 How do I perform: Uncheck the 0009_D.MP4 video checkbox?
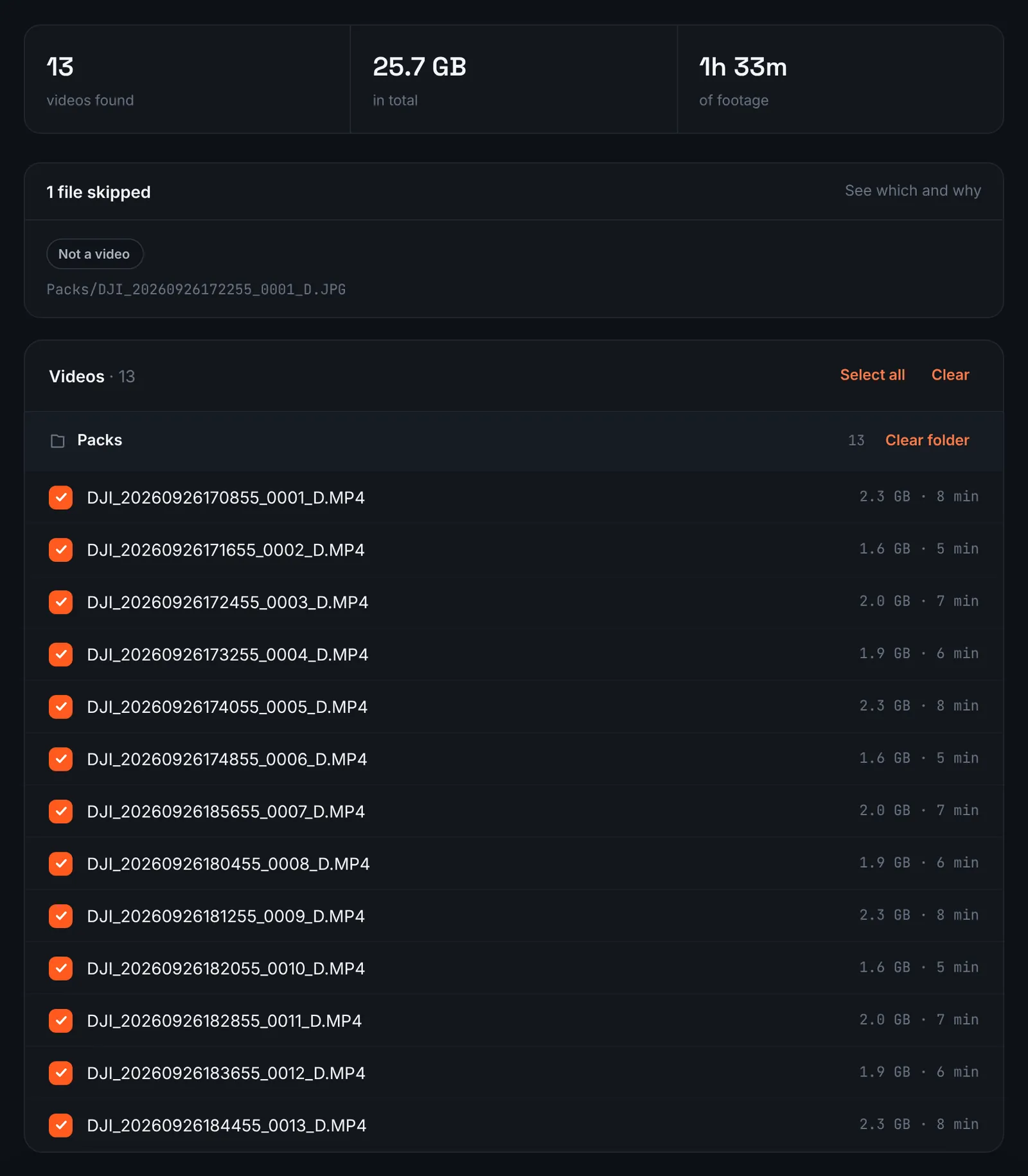coord(60,916)
